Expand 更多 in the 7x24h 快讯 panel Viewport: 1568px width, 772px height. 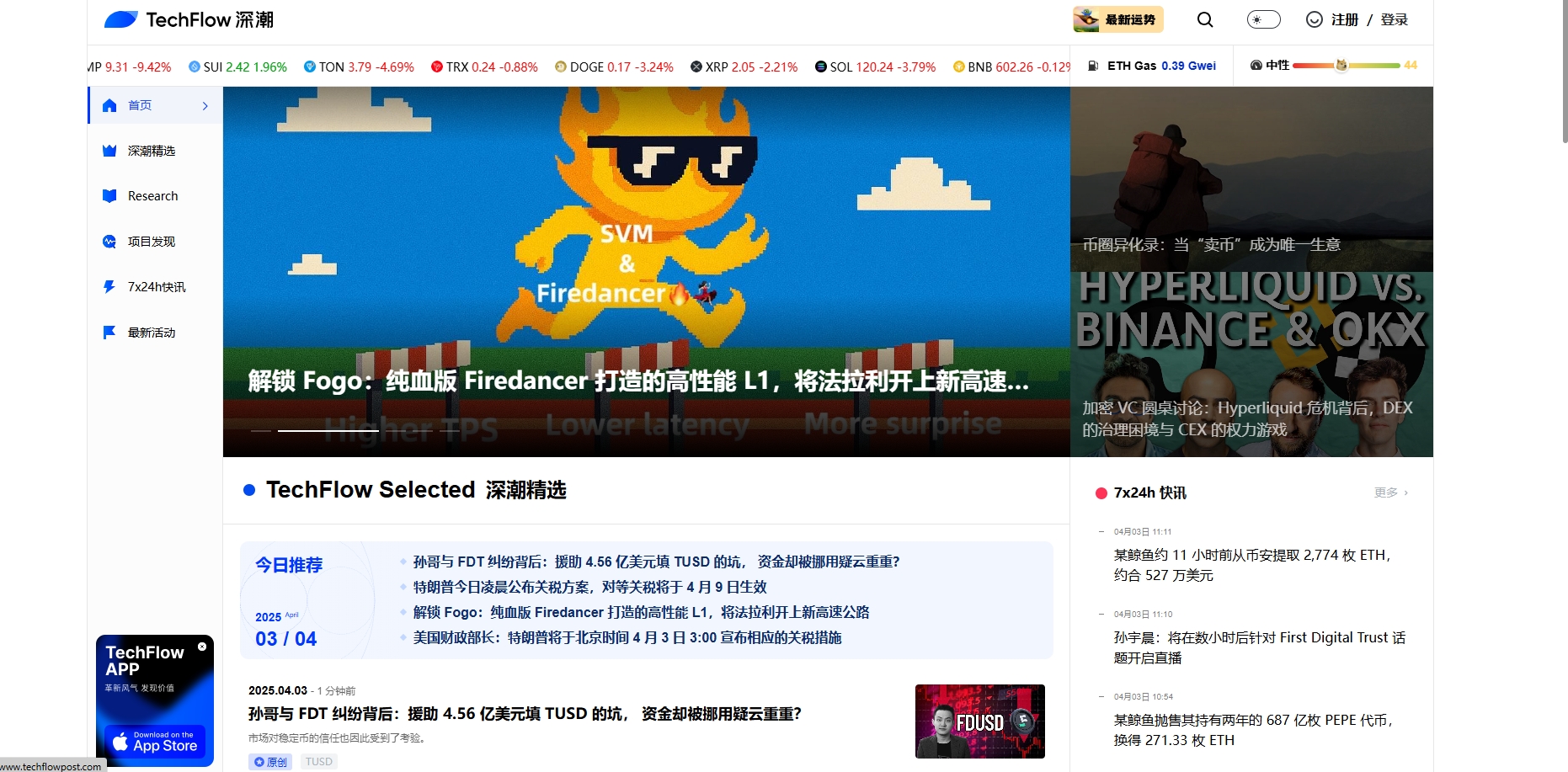click(x=1390, y=492)
